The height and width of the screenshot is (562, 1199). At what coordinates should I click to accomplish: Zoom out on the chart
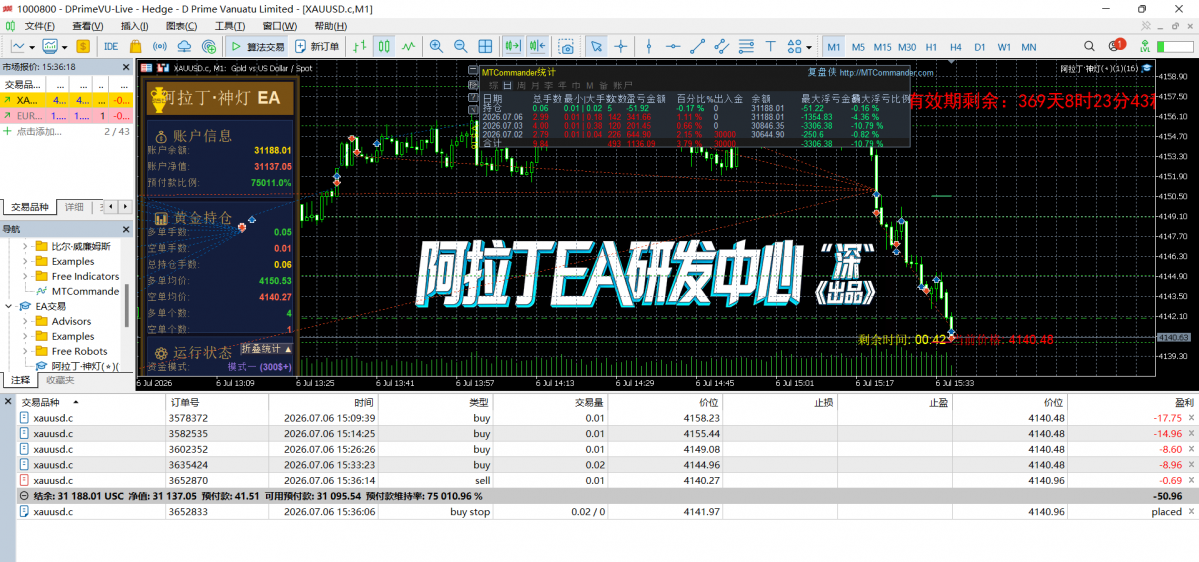click(x=460, y=46)
